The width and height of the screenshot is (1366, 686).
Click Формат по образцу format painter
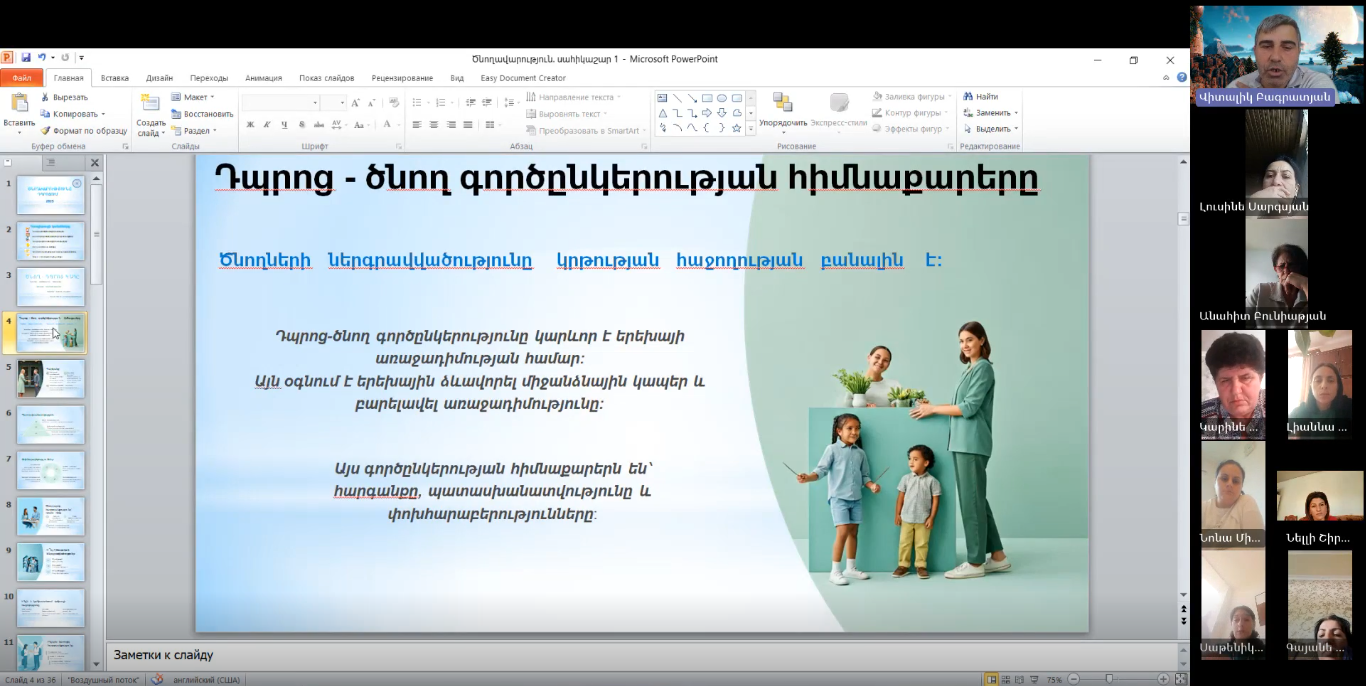tap(84, 130)
